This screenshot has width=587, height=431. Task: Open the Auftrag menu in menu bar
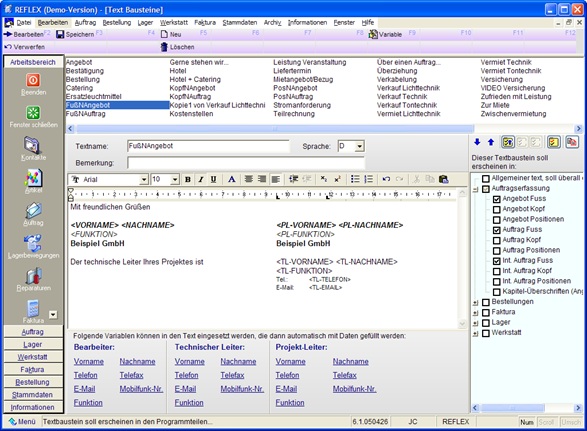[x=85, y=22]
